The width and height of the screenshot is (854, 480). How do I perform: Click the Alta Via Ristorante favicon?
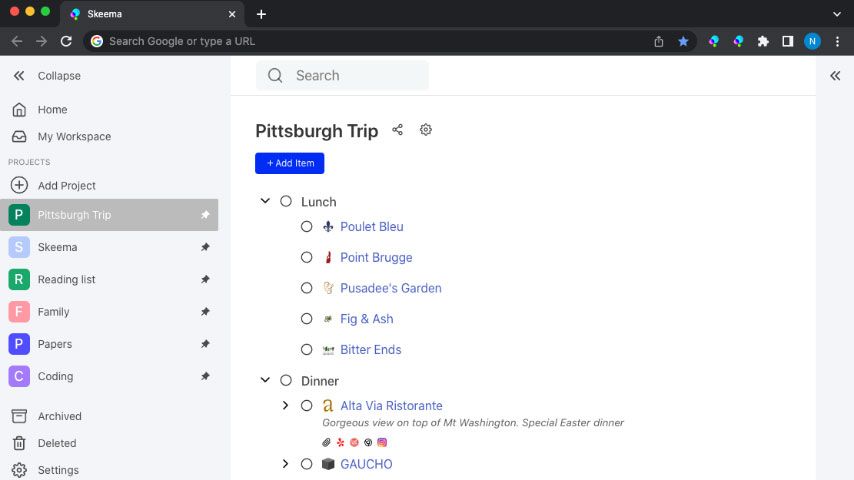328,406
